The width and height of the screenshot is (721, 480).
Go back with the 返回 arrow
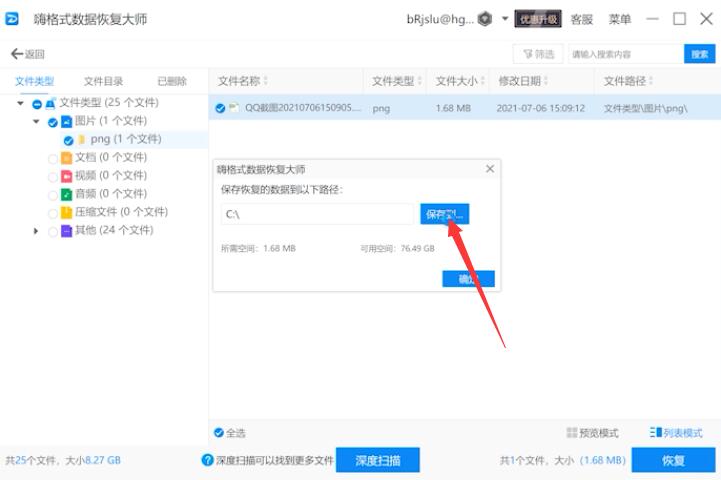28,54
